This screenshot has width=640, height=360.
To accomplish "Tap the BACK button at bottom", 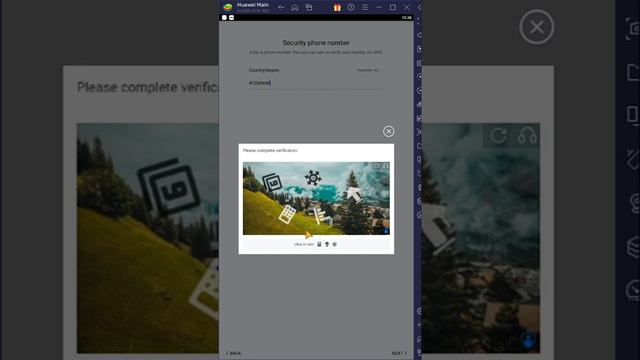I will coord(234,353).
